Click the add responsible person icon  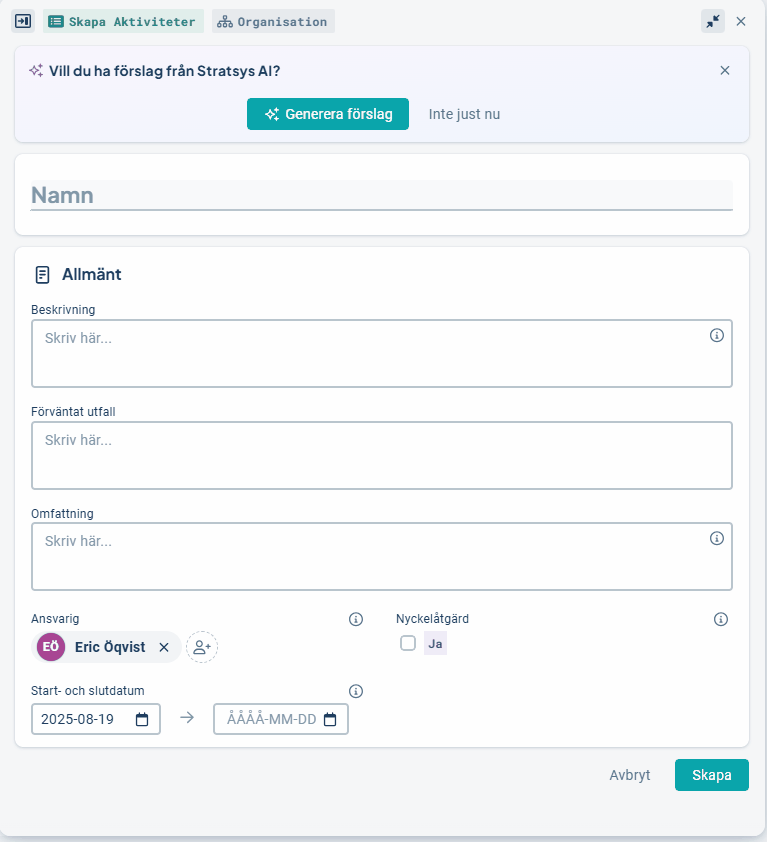click(x=202, y=647)
